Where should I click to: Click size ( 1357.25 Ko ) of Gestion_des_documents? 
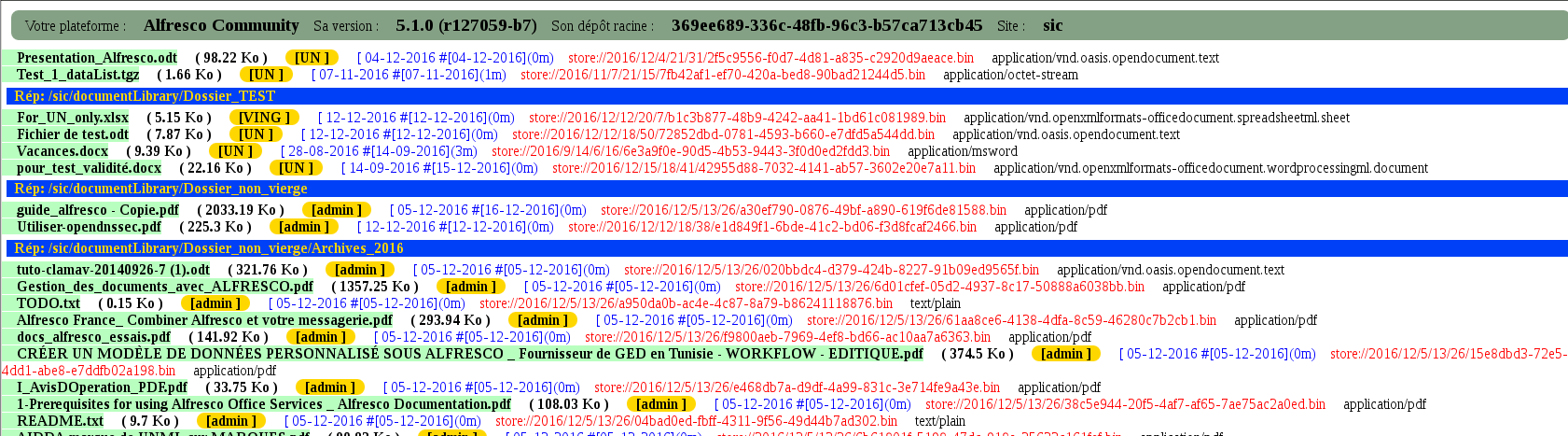click(375, 287)
